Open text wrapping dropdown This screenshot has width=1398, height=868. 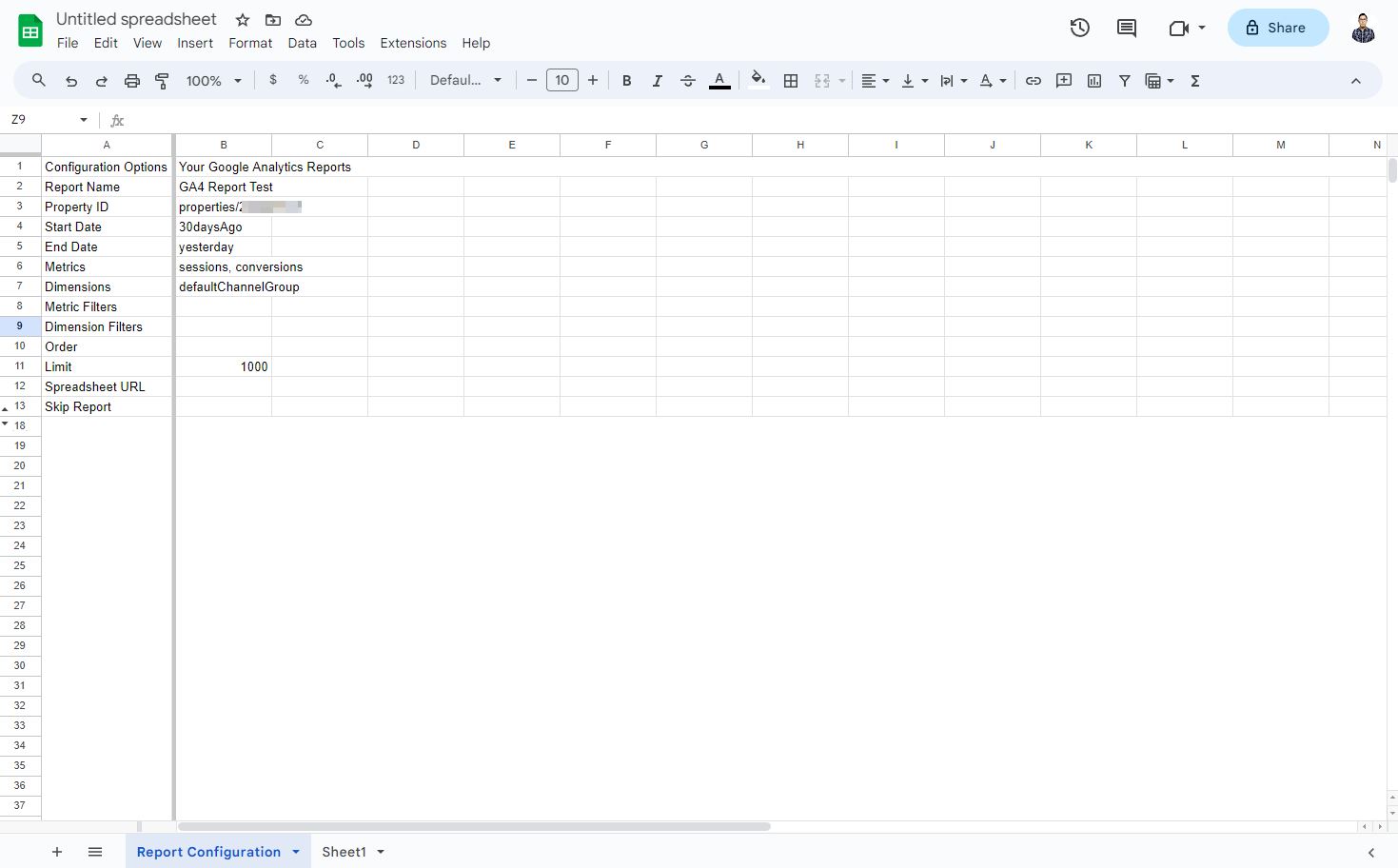coord(954,81)
